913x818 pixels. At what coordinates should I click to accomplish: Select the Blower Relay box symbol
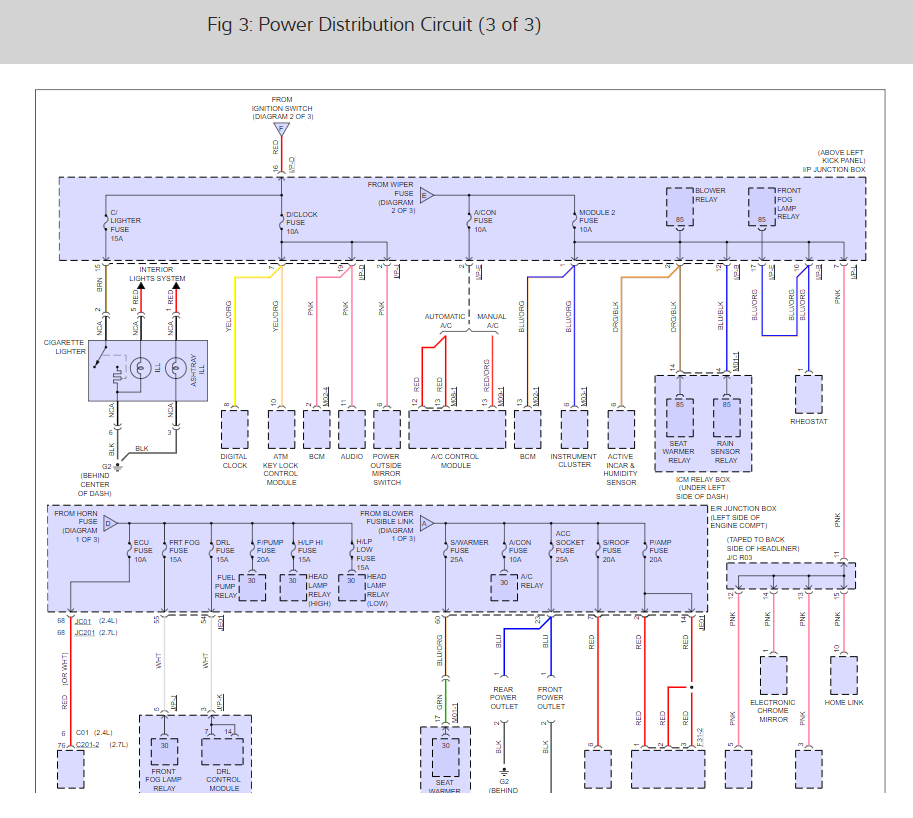(x=680, y=207)
